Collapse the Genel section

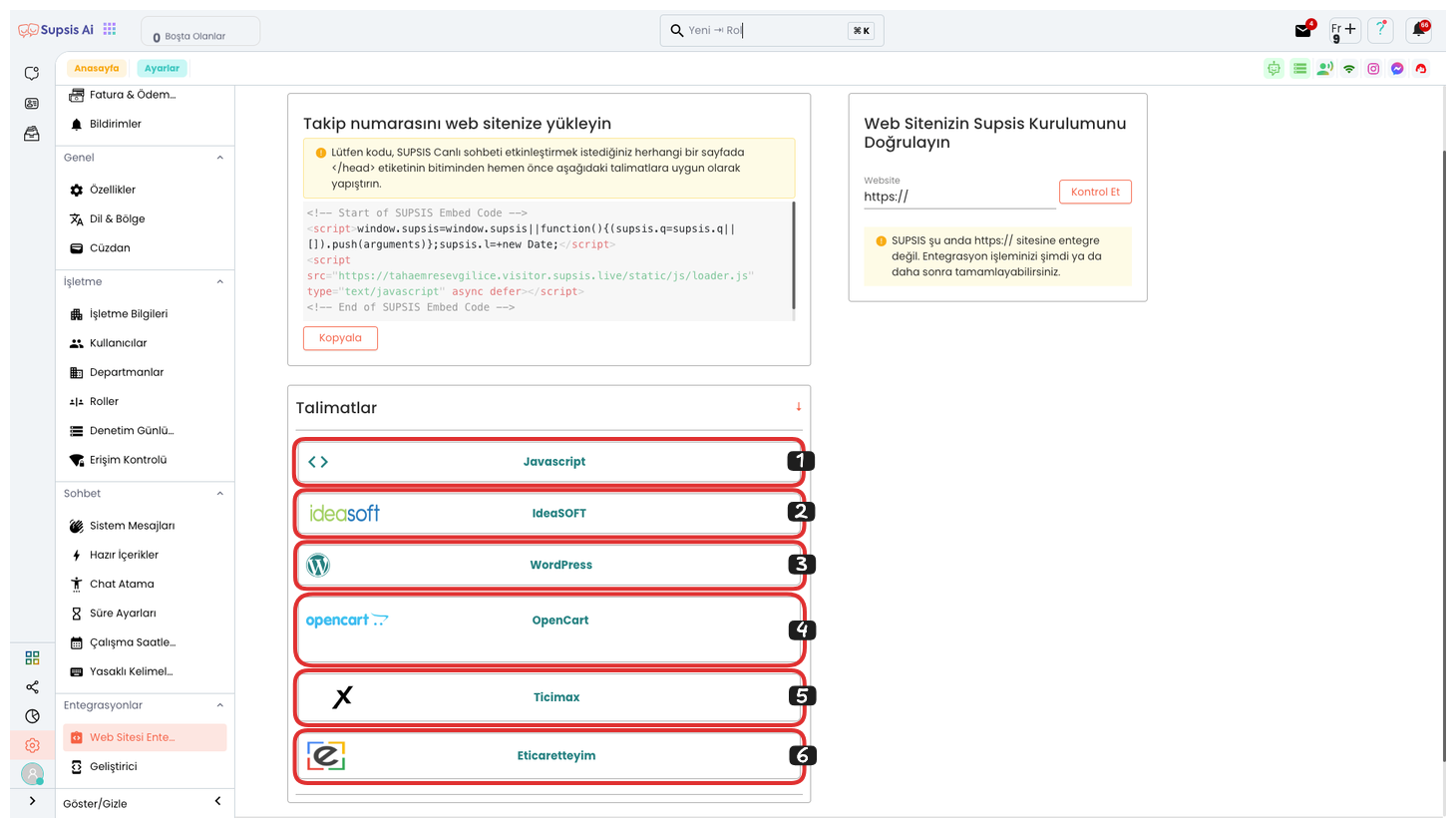click(220, 158)
